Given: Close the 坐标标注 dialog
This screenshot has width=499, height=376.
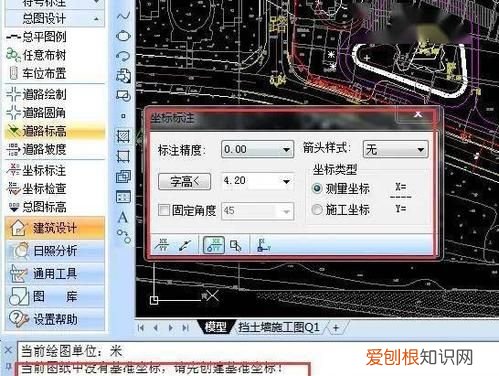Looking at the screenshot, I should point(418,115).
